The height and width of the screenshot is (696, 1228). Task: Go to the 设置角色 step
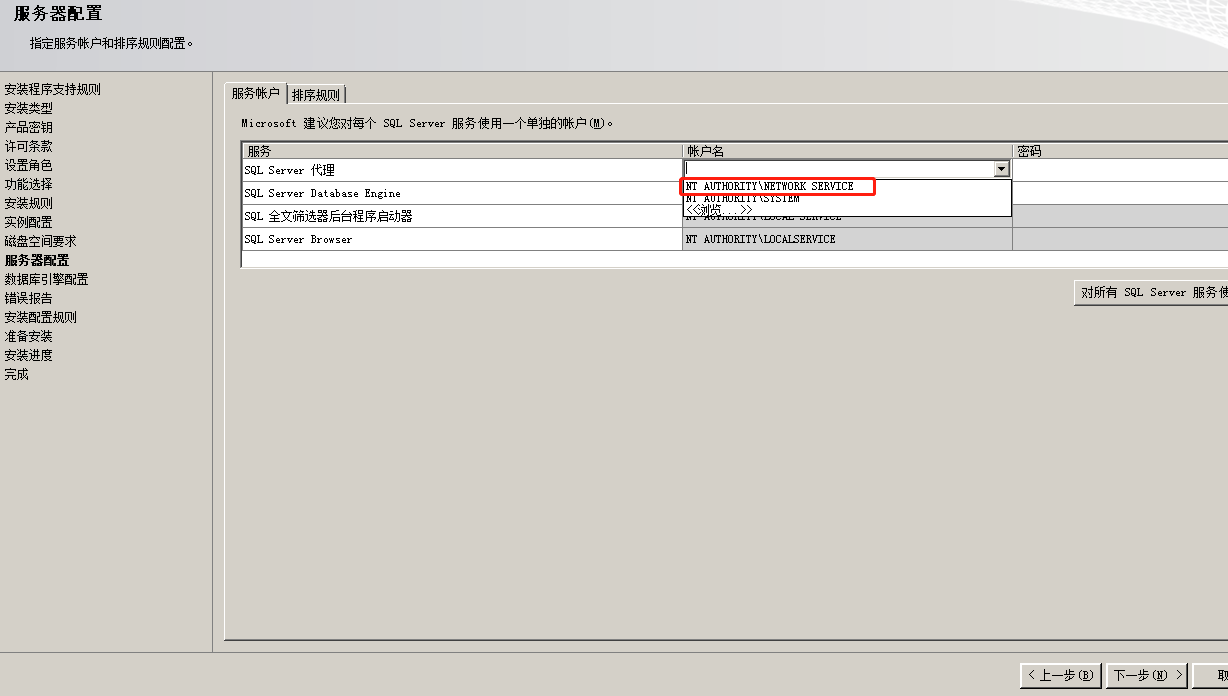28,165
